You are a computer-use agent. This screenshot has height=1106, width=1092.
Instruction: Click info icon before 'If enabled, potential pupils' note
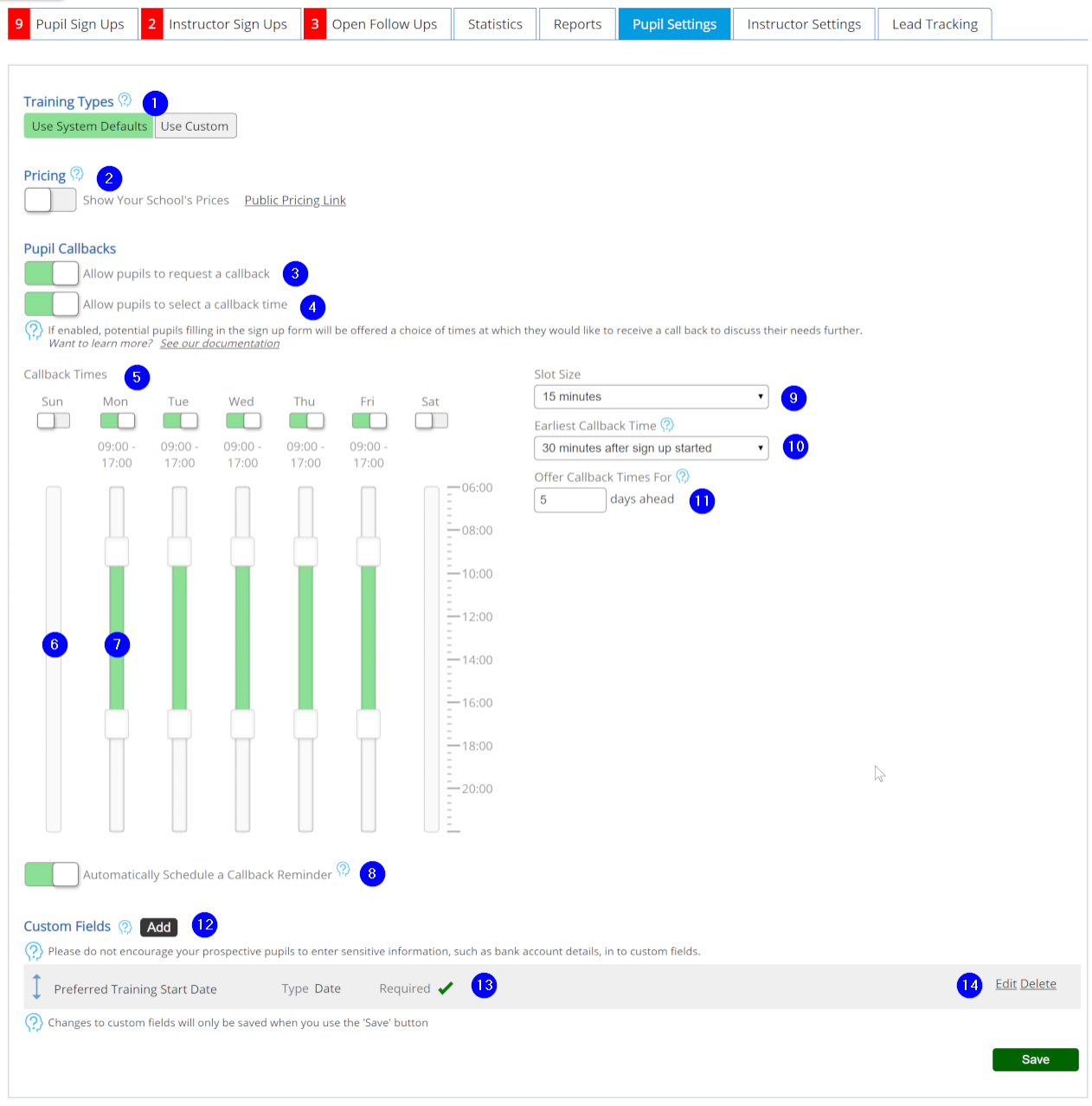coord(34,331)
